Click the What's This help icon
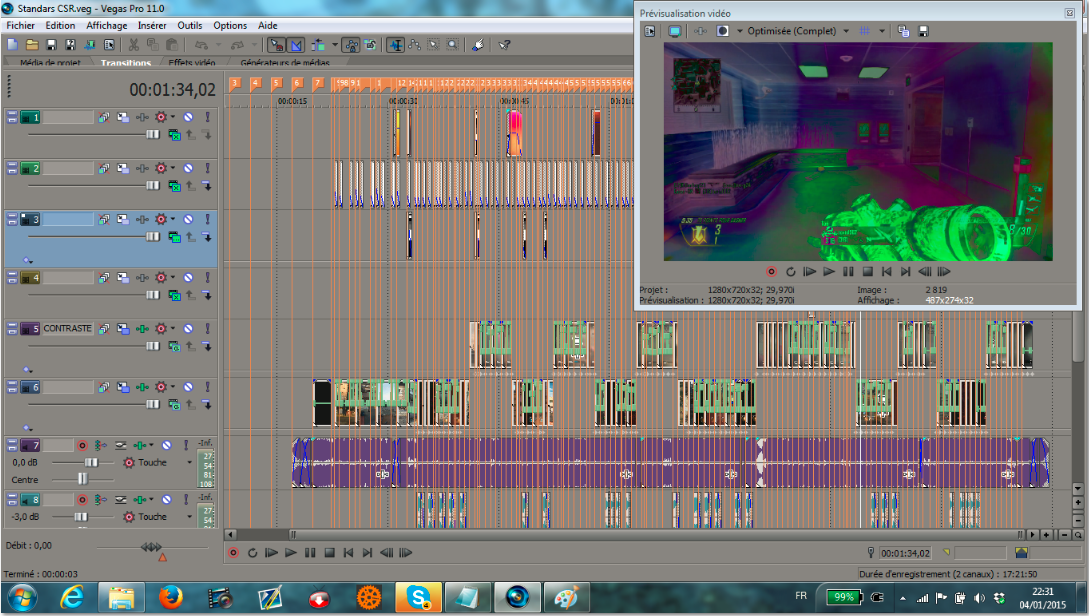This screenshot has height=616, width=1089. click(x=505, y=44)
